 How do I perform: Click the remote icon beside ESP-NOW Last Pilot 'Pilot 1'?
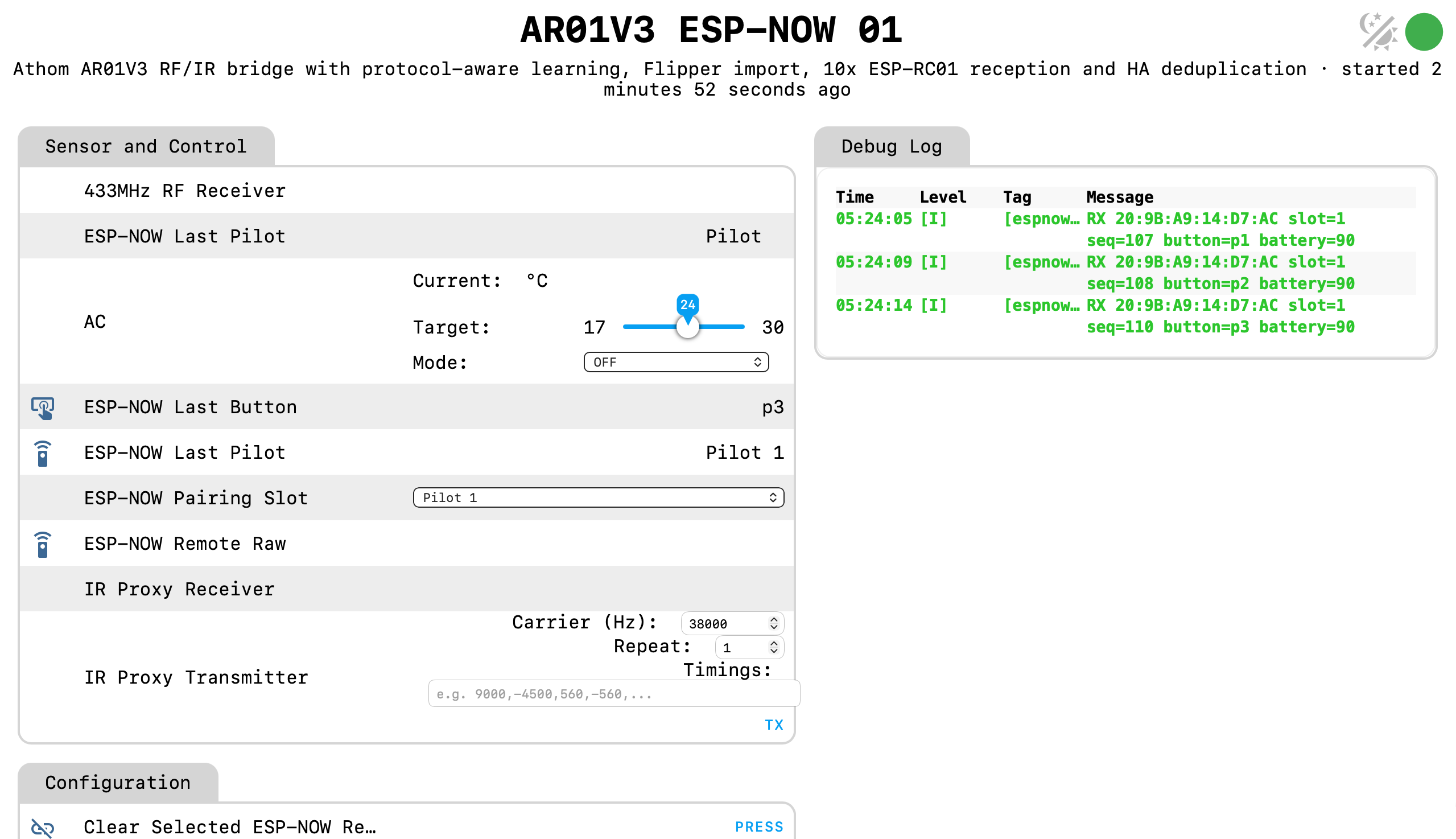point(43,454)
